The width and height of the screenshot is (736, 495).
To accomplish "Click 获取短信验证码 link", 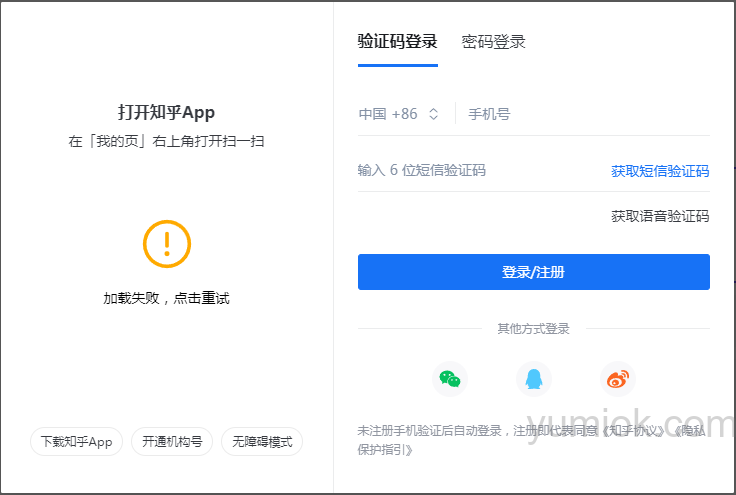I will (x=660, y=171).
